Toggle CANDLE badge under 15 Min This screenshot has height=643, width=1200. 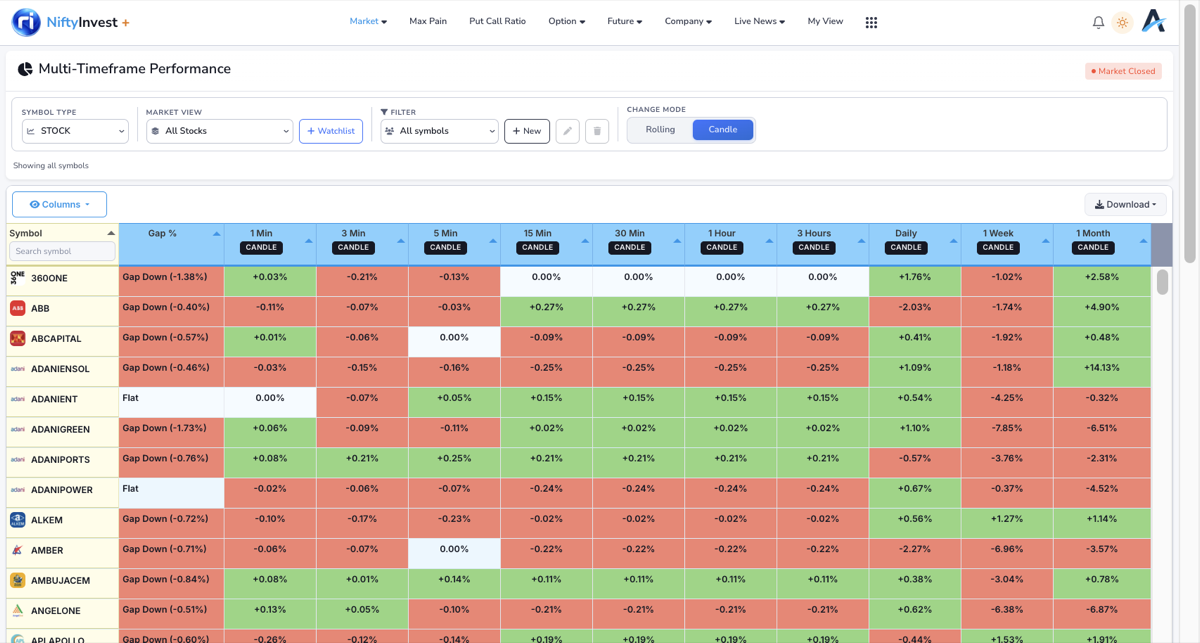537,247
